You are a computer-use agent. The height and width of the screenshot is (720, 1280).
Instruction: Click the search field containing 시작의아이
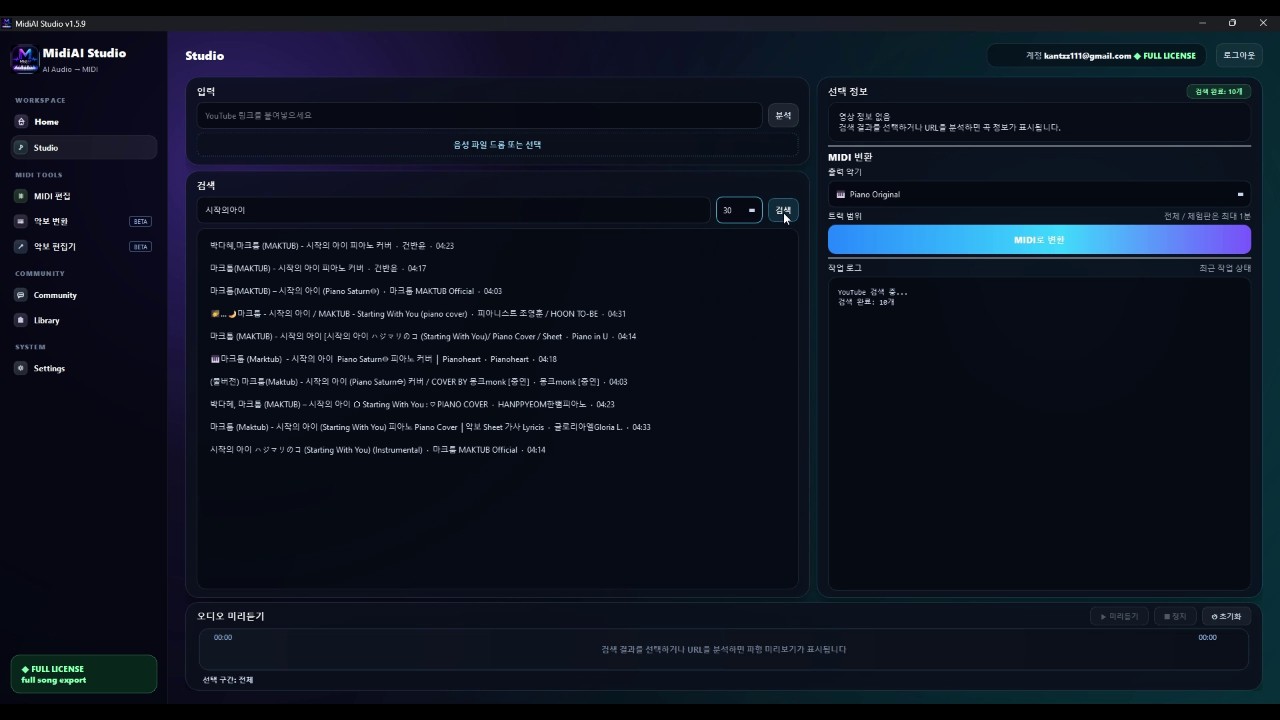453,210
